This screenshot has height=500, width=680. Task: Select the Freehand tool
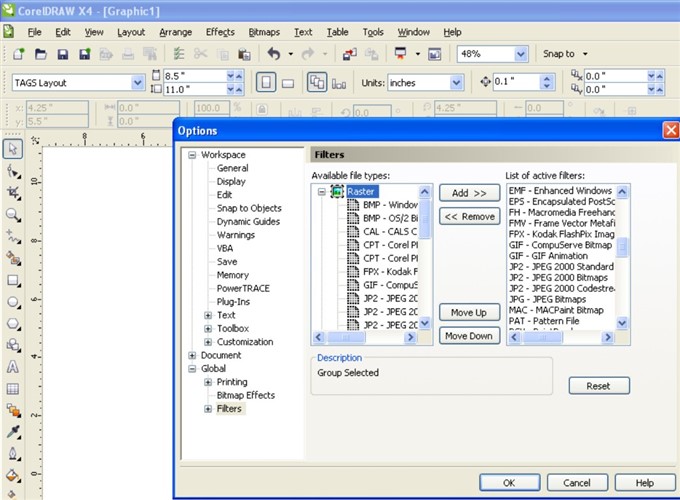coord(13,236)
